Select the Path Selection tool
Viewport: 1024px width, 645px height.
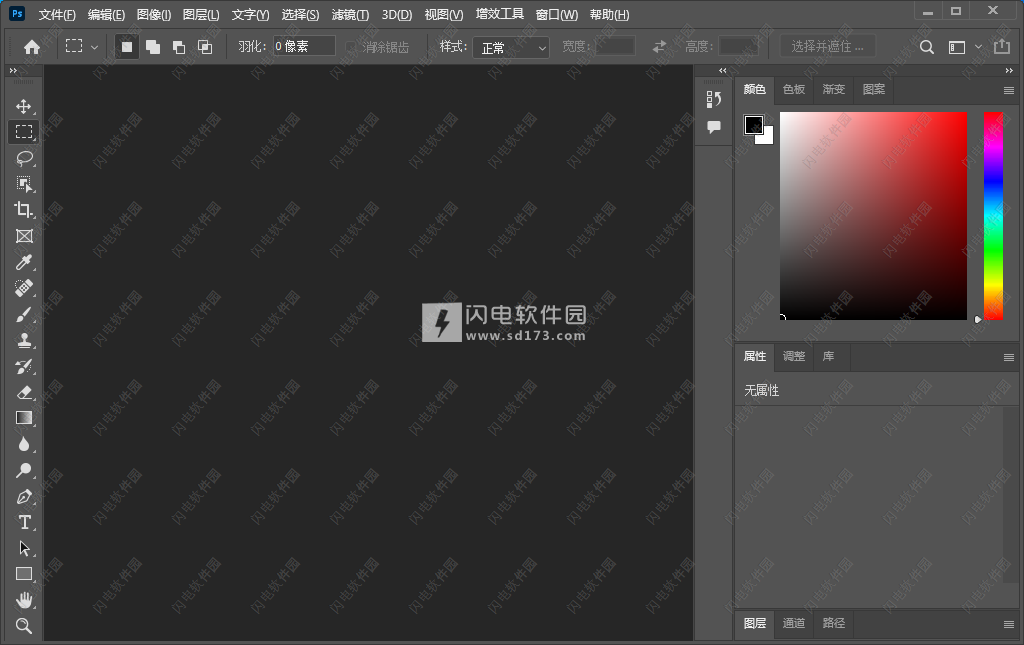[x=24, y=548]
